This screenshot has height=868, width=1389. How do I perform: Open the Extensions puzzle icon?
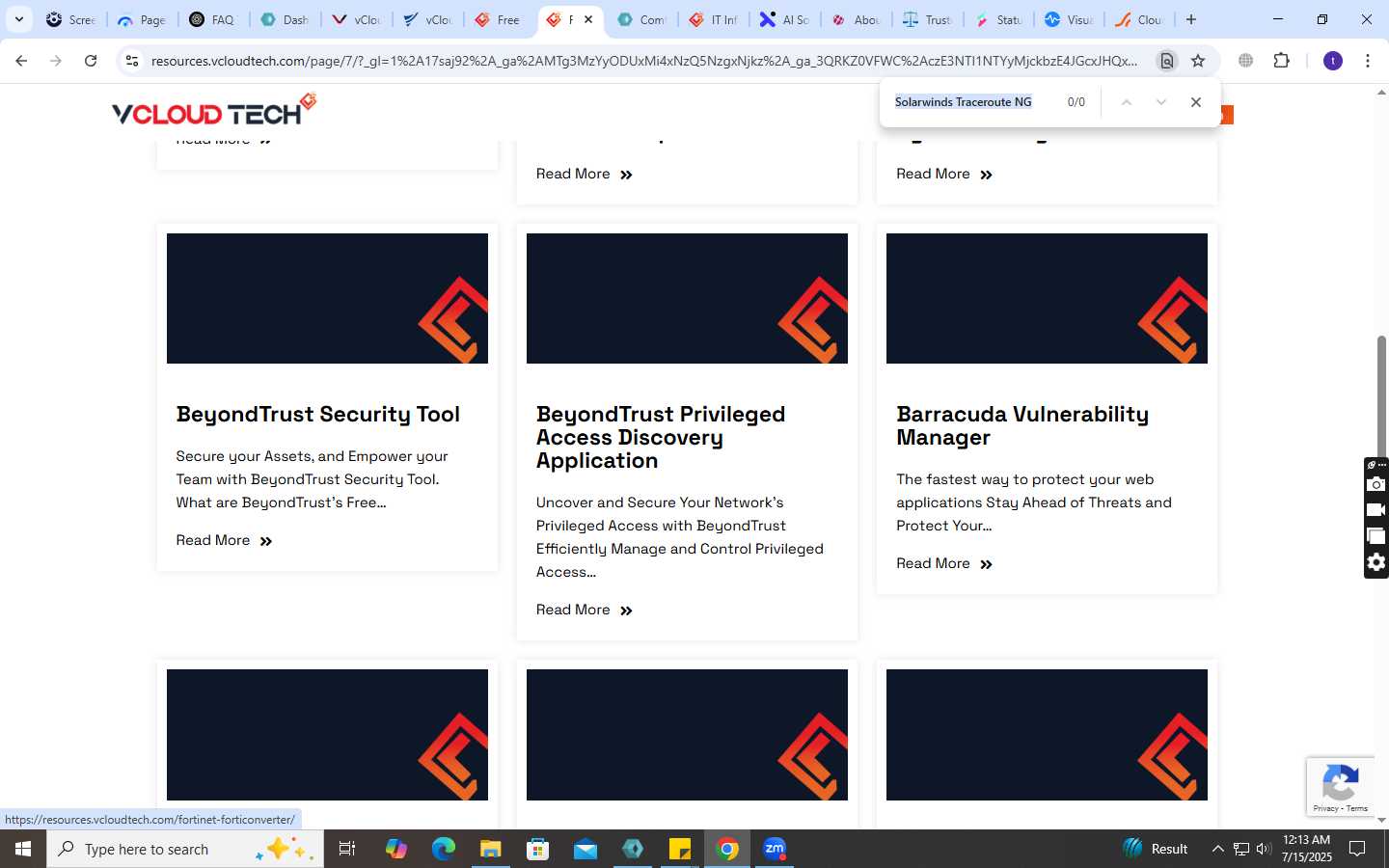pos(1281,61)
